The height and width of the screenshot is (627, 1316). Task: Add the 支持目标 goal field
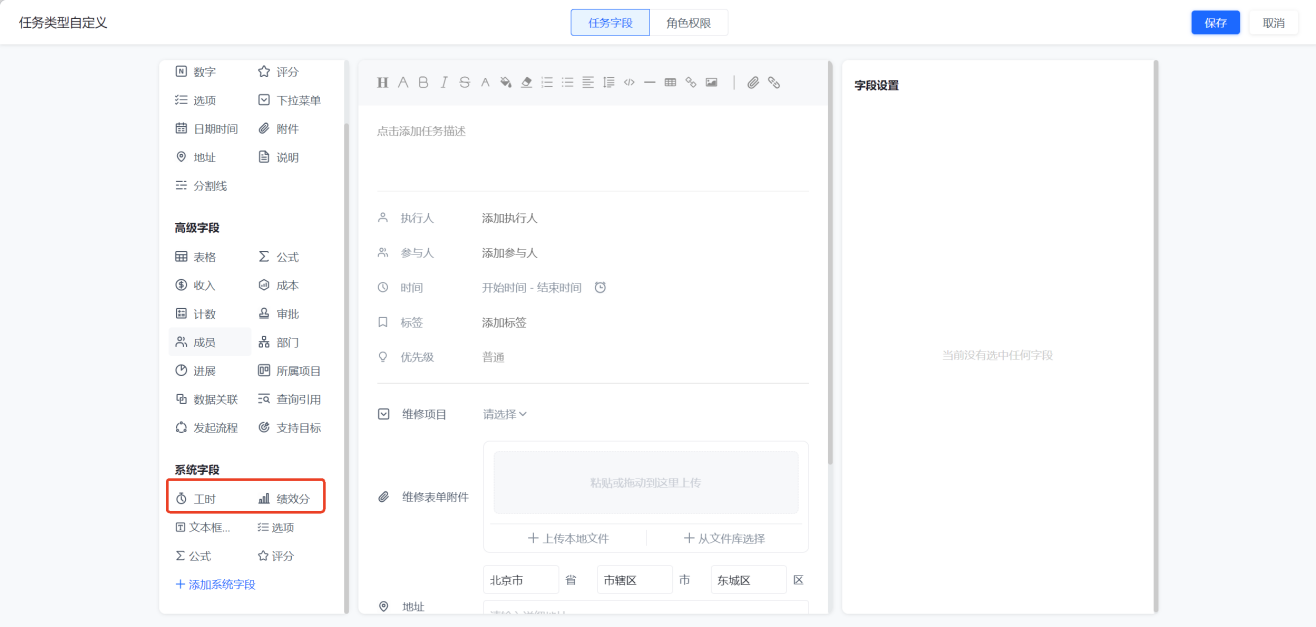coord(291,428)
